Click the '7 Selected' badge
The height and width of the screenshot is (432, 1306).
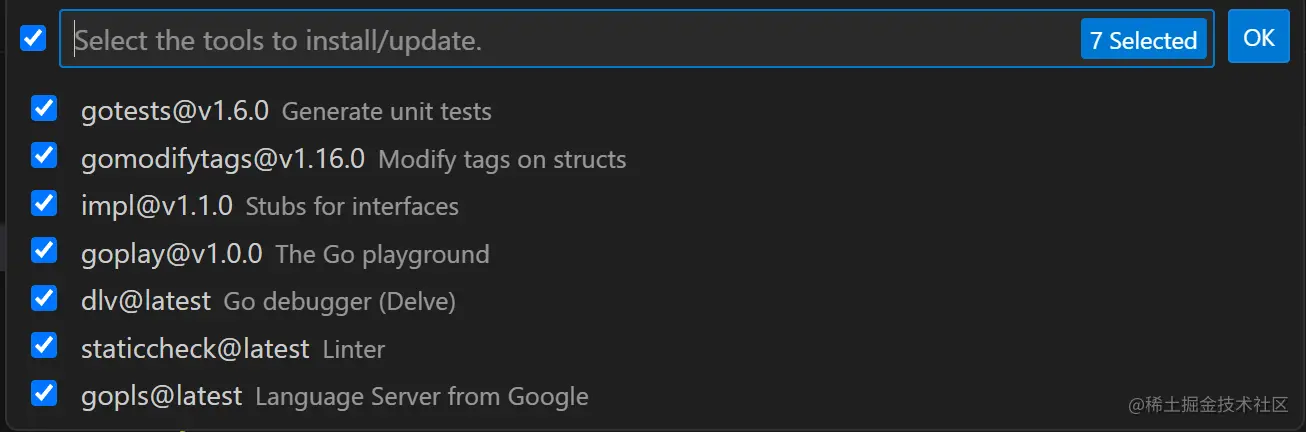[1143, 40]
